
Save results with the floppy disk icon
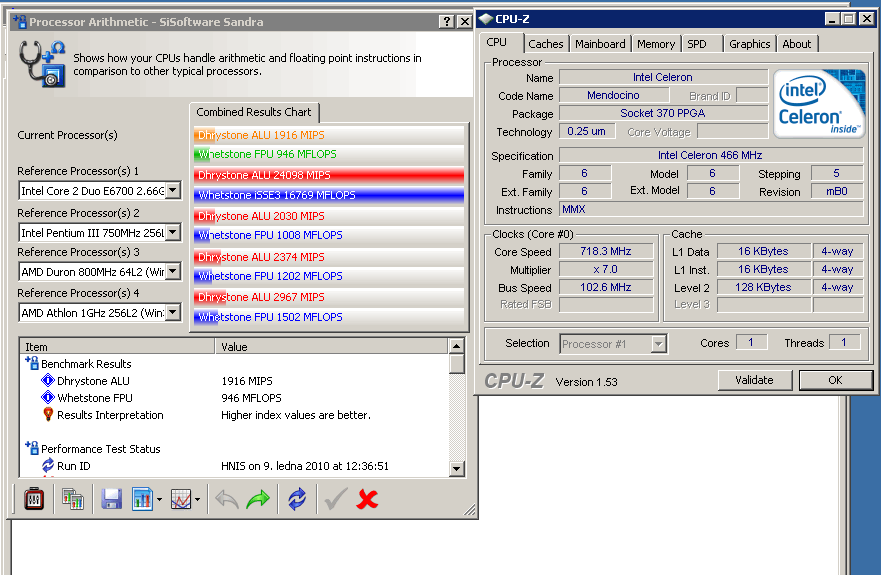click(x=111, y=498)
